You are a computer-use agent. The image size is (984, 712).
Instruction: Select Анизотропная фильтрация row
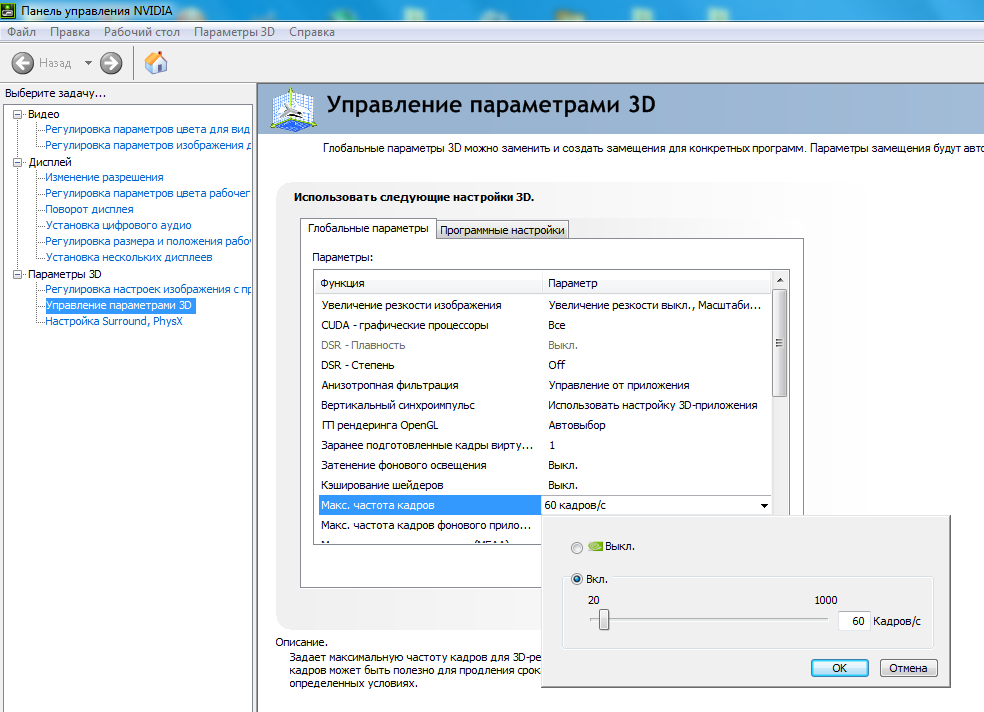pos(544,385)
